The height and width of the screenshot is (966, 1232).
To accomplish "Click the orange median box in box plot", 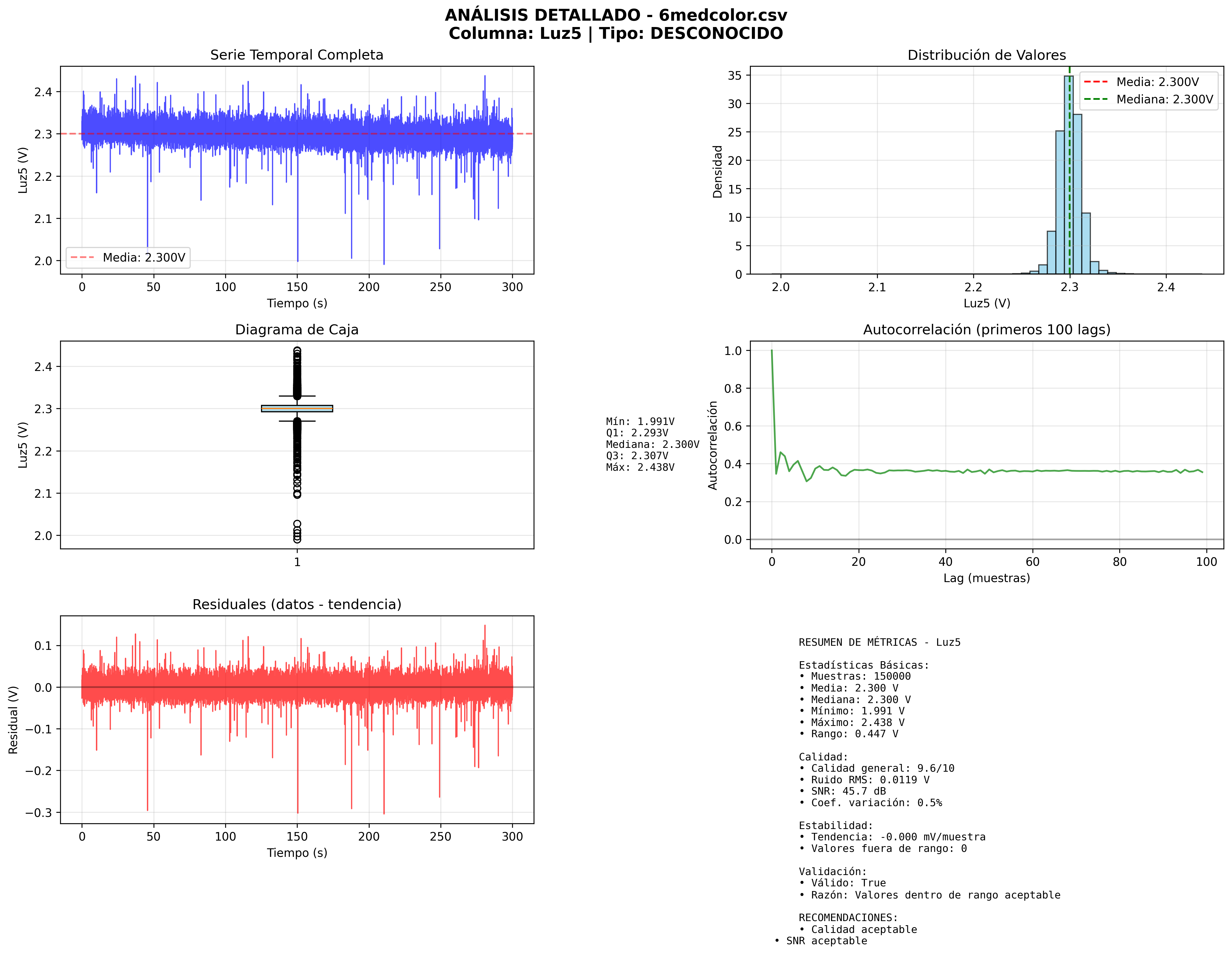I will [297, 408].
